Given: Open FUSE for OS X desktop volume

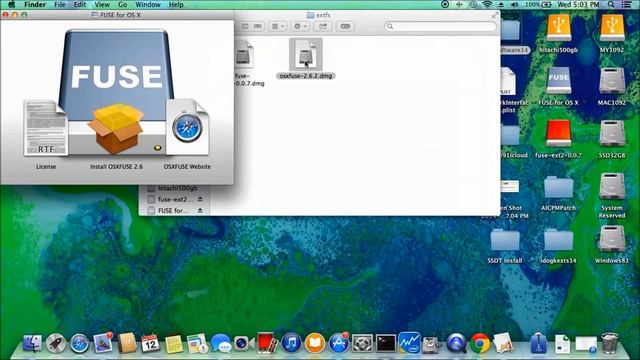Looking at the screenshot, I should [558, 80].
